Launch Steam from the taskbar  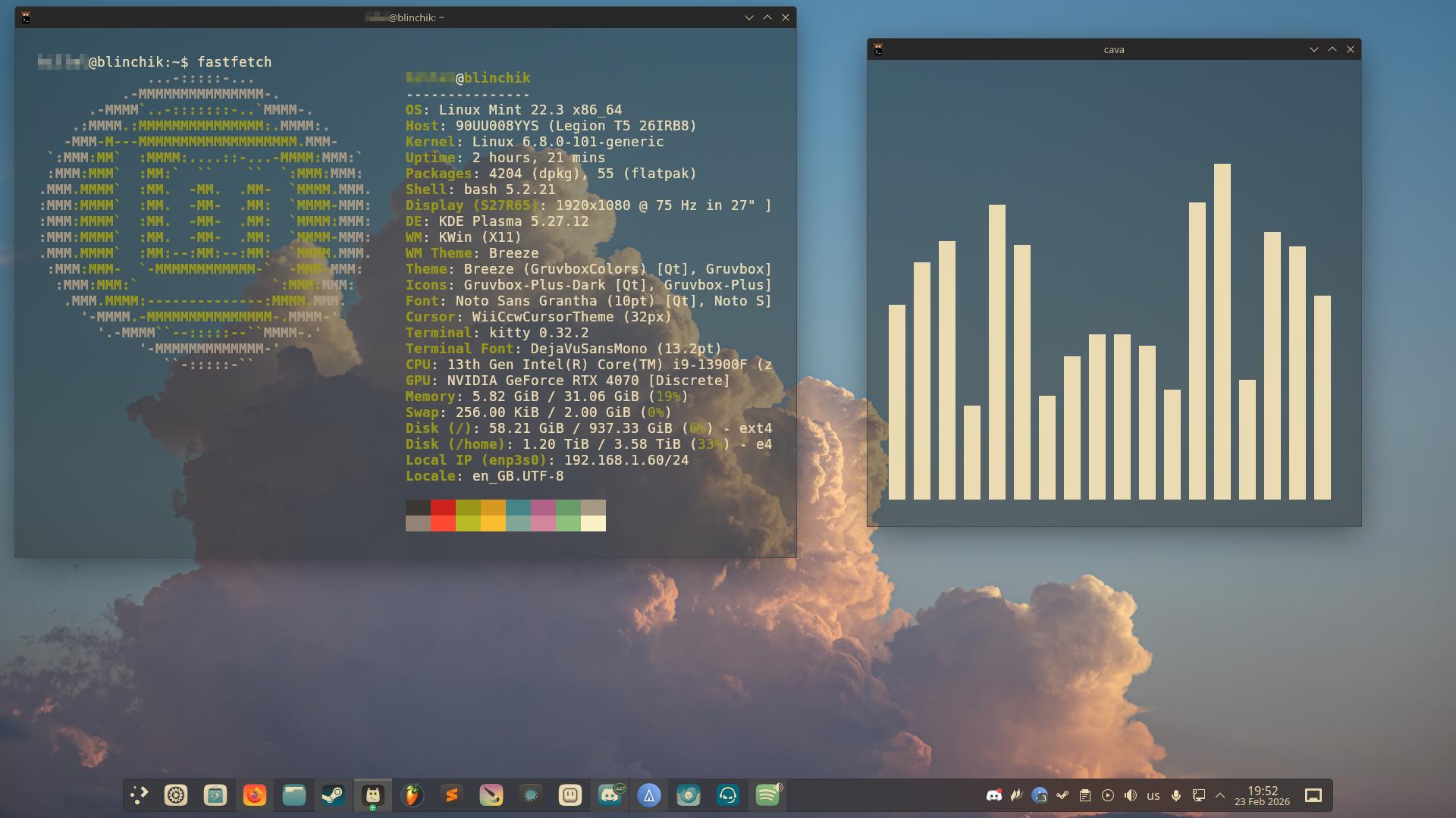[333, 795]
